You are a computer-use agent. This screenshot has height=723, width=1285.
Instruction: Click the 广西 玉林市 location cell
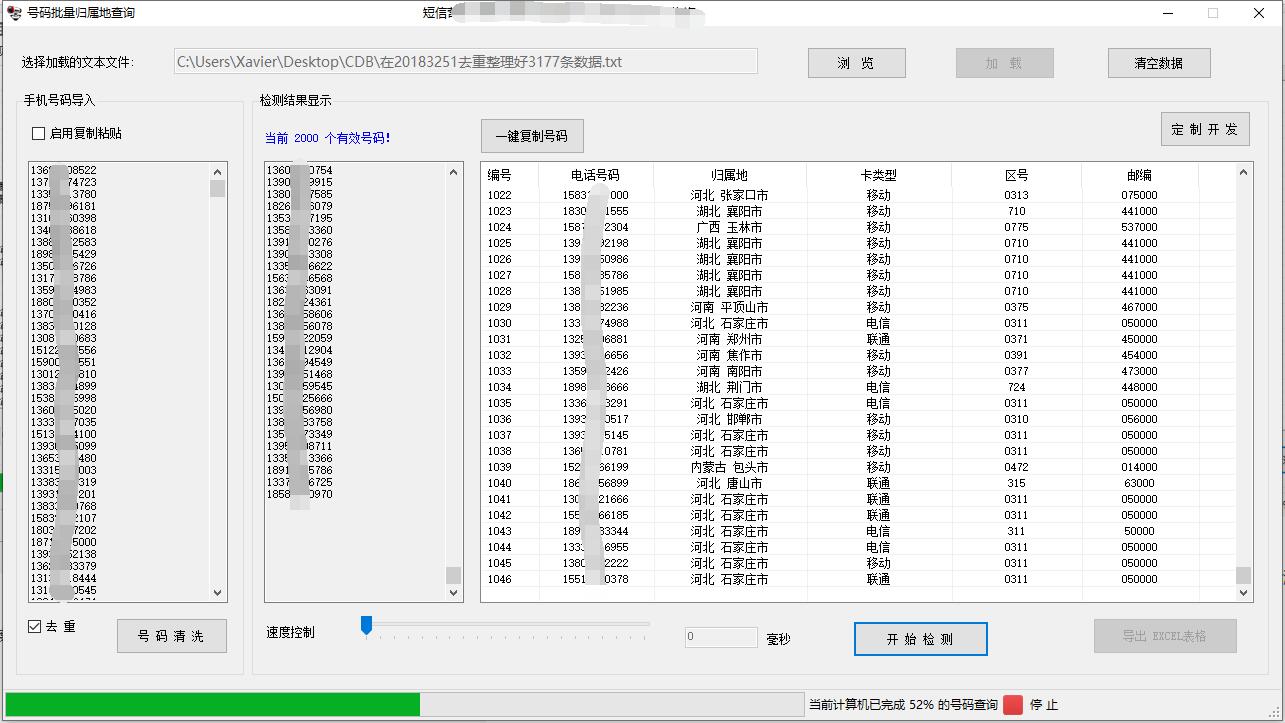point(730,227)
